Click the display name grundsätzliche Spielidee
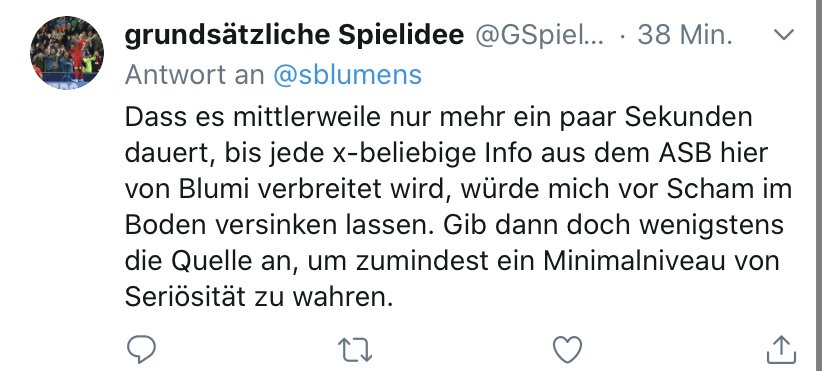The width and height of the screenshot is (828, 371). [294, 35]
